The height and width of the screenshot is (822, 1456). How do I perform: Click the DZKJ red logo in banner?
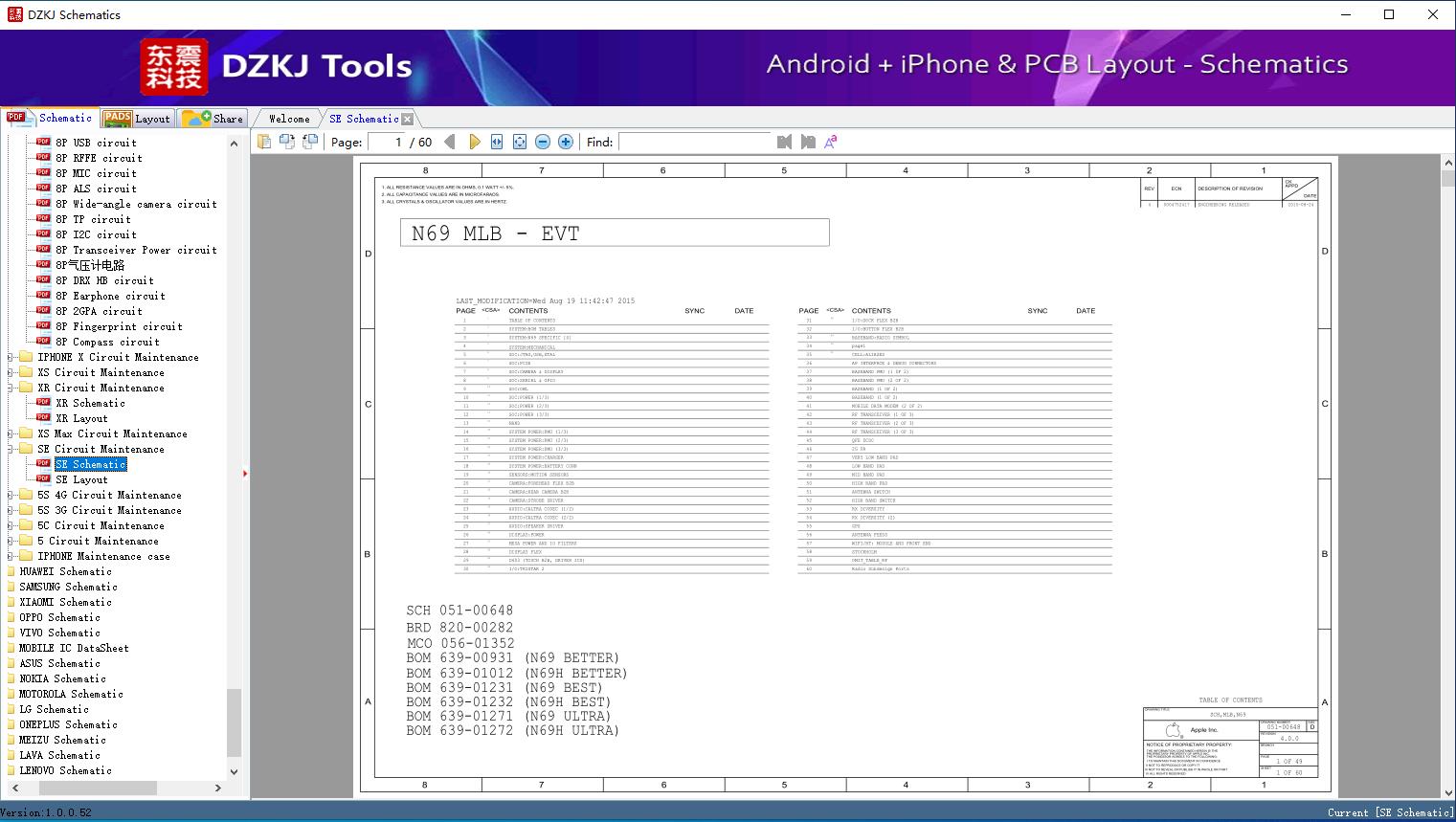click(x=174, y=66)
